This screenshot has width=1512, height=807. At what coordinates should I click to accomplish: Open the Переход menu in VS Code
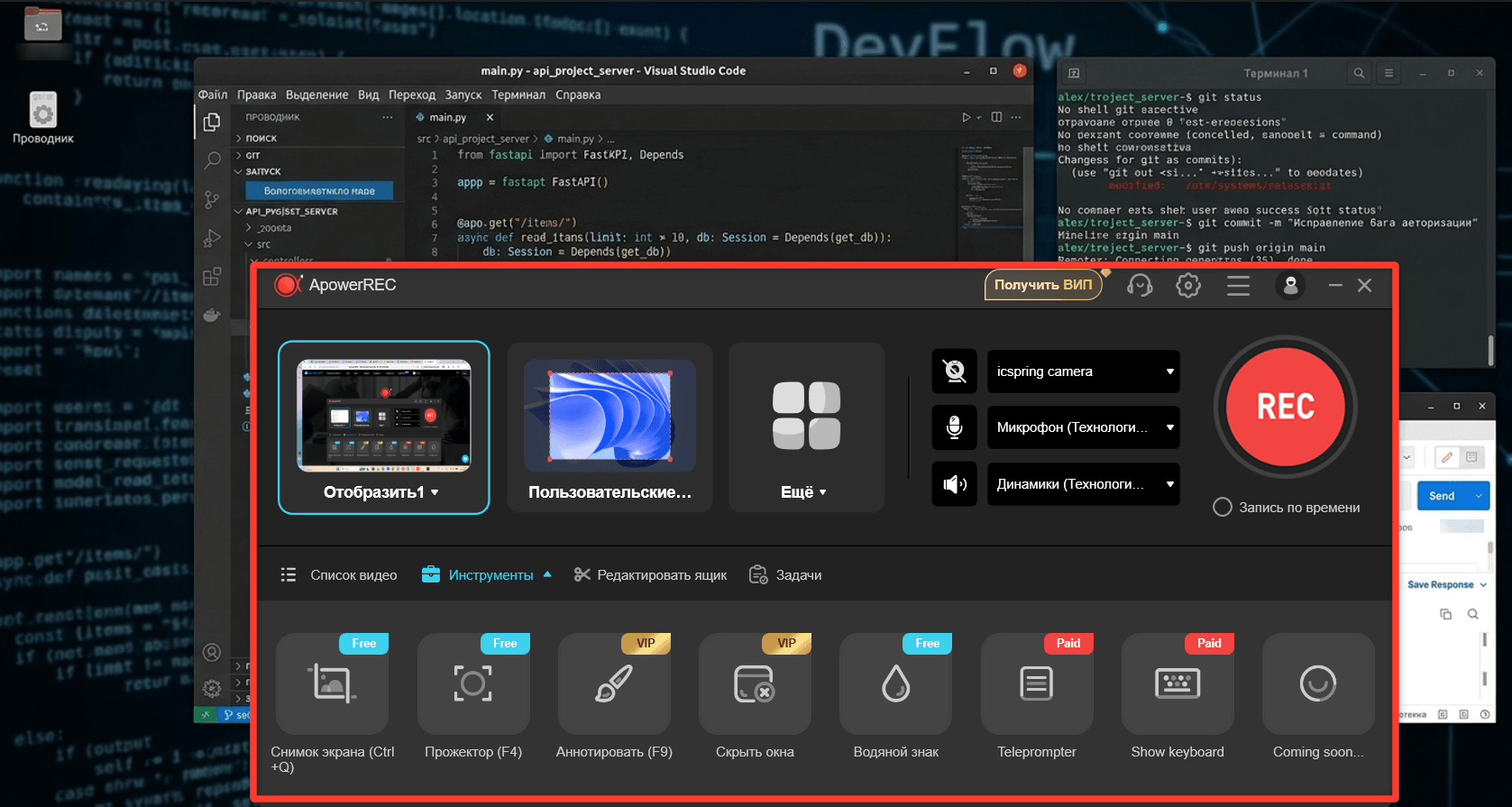[412, 95]
